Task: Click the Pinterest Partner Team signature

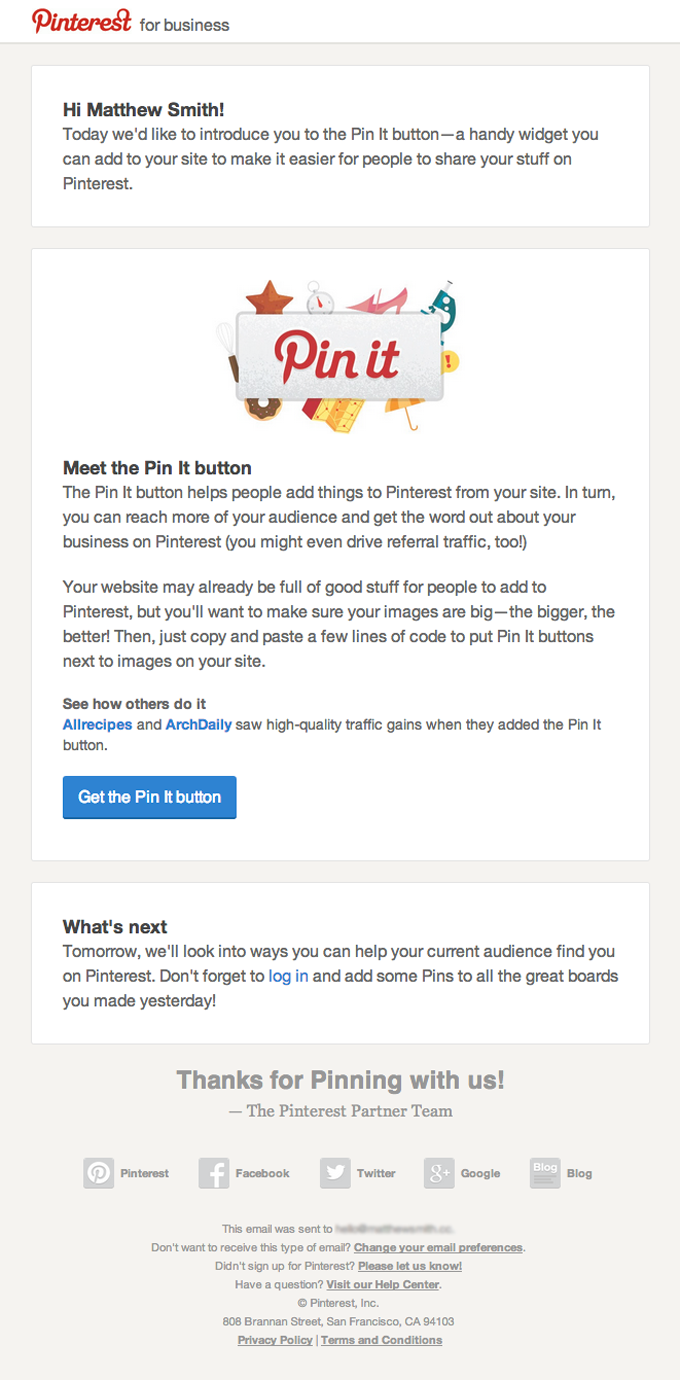Action: (340, 1110)
